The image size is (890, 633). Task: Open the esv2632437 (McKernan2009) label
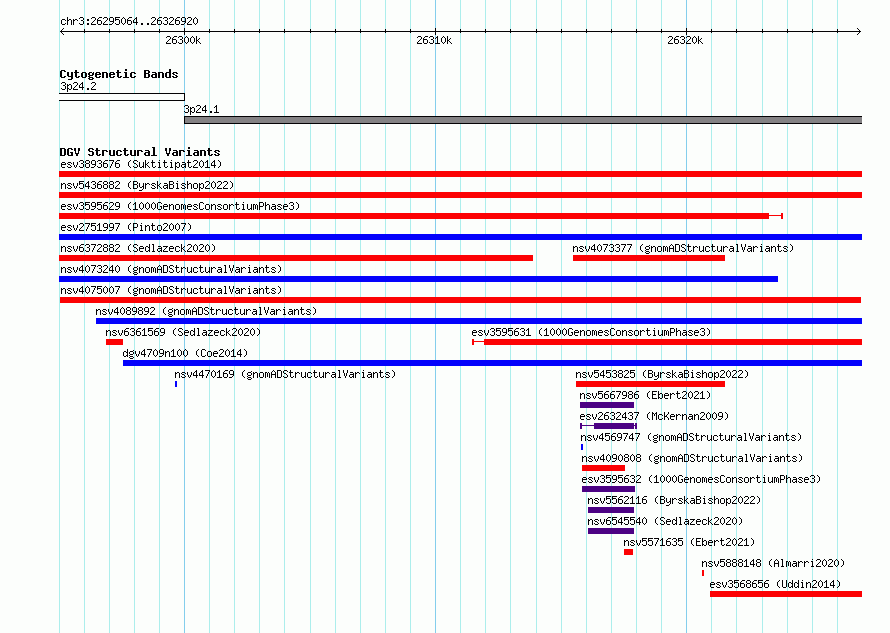click(x=654, y=416)
